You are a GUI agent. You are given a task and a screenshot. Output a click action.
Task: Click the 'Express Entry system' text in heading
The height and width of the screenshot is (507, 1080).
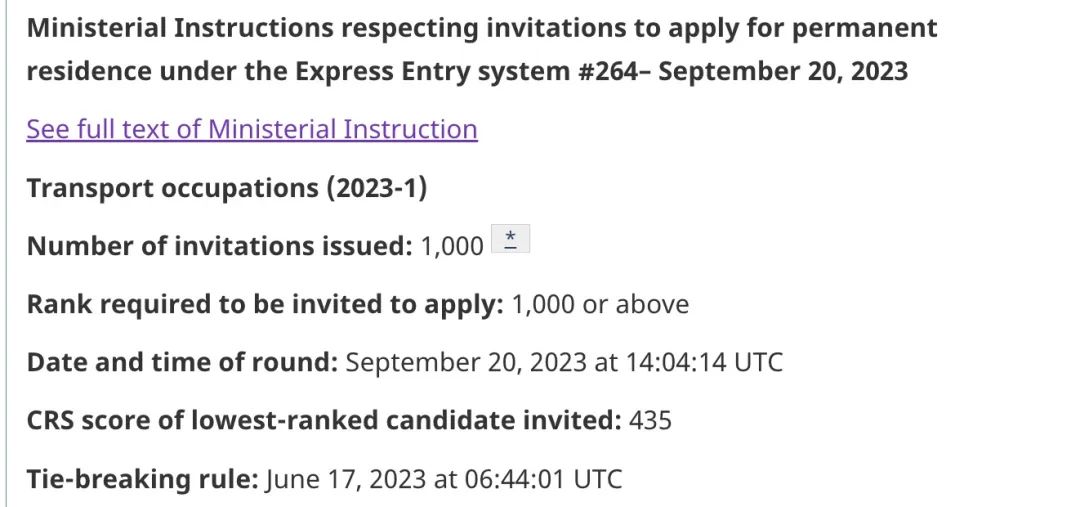pos(433,71)
